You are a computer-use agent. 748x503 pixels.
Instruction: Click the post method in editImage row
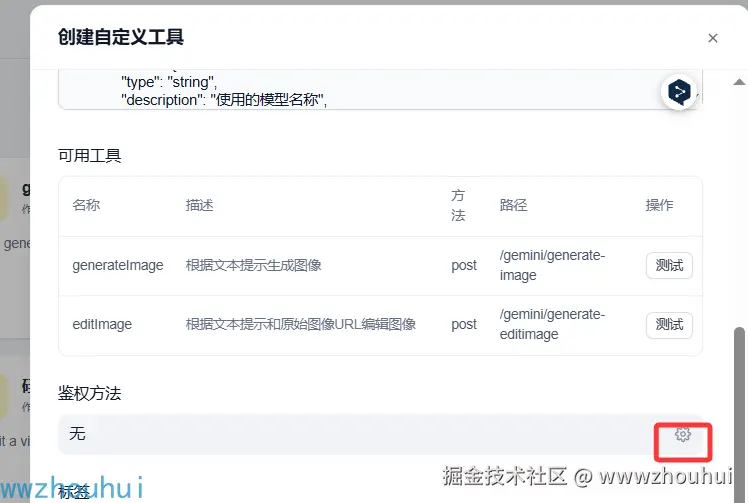[x=464, y=325]
